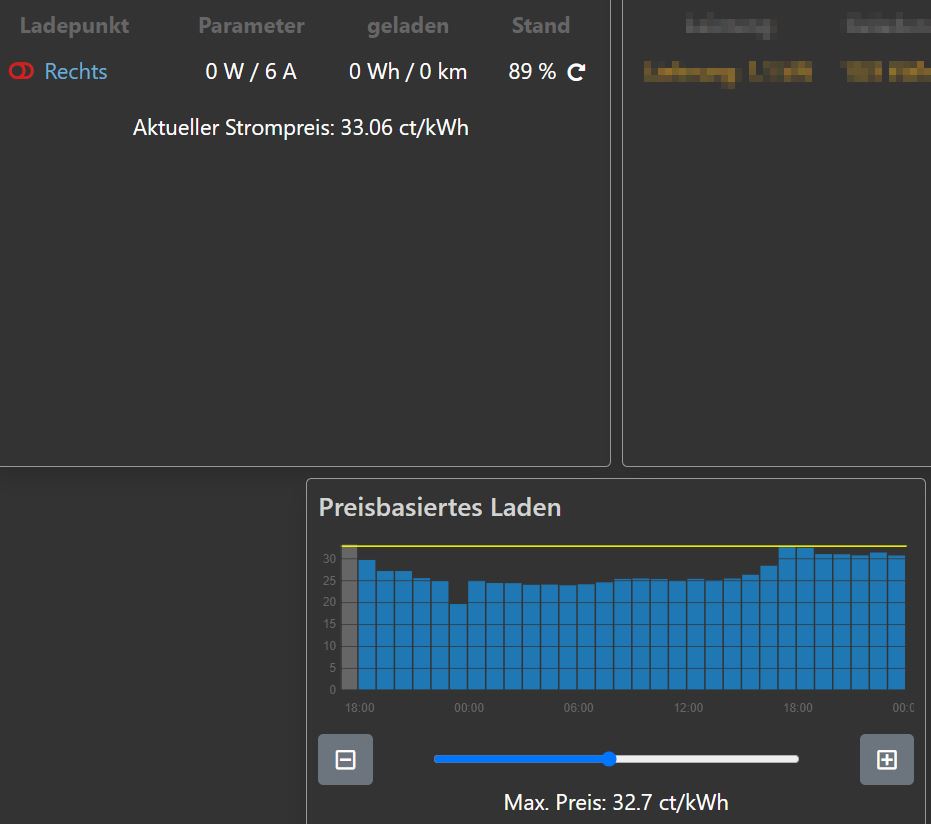Select the lowest price bar just before 00:00
Viewport: 931px width, 824px height.
[458, 647]
